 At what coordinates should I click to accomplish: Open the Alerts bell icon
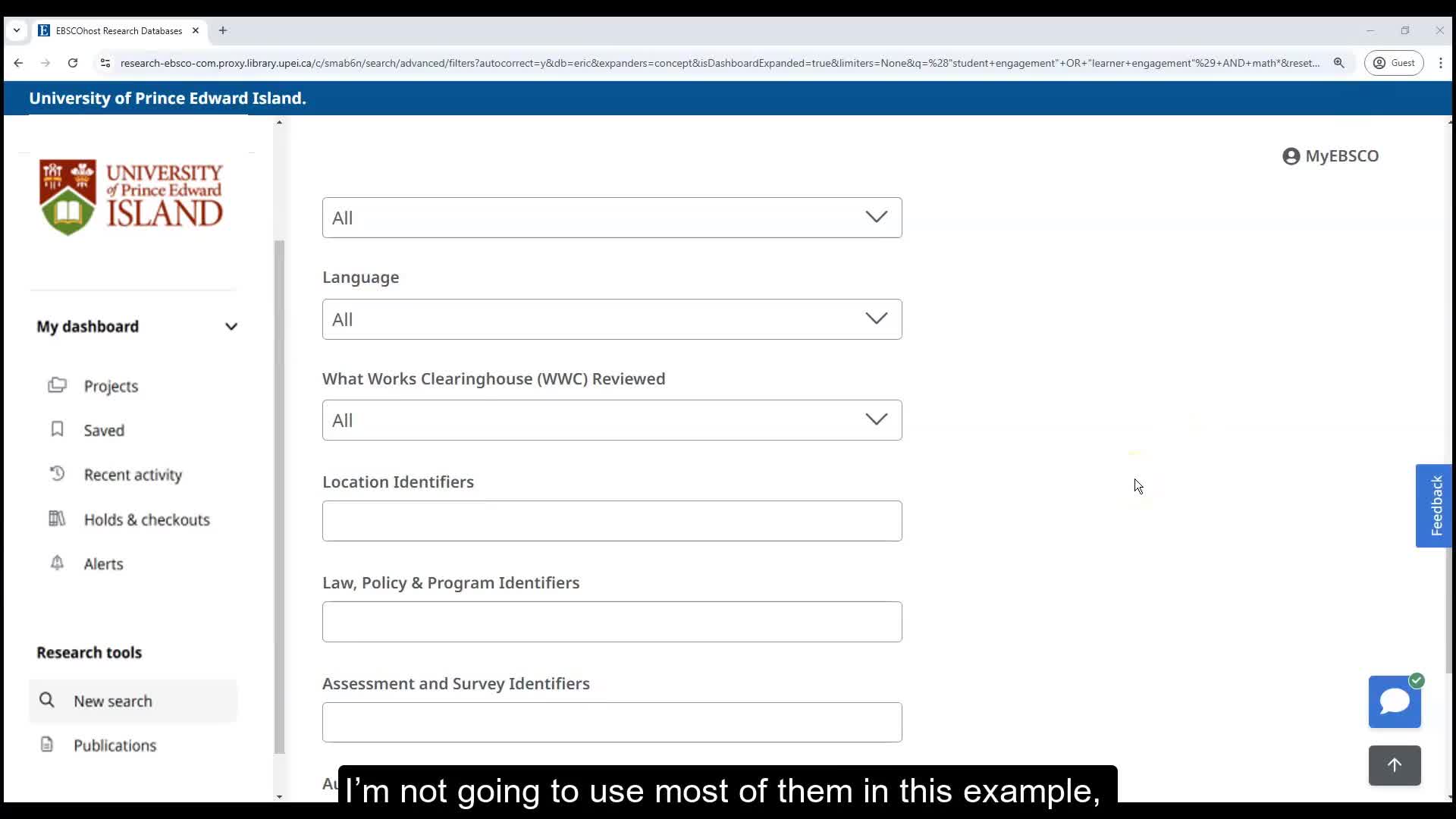pyautogui.click(x=57, y=563)
